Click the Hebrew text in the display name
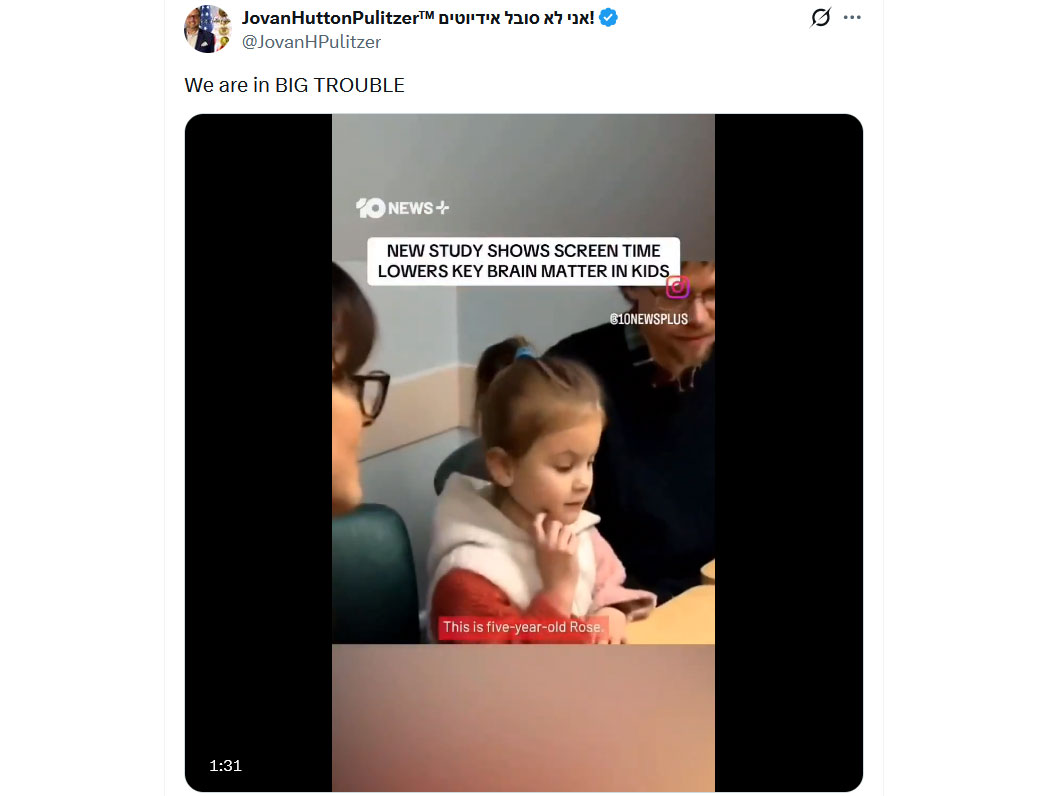This screenshot has width=1050, height=796. (517, 17)
